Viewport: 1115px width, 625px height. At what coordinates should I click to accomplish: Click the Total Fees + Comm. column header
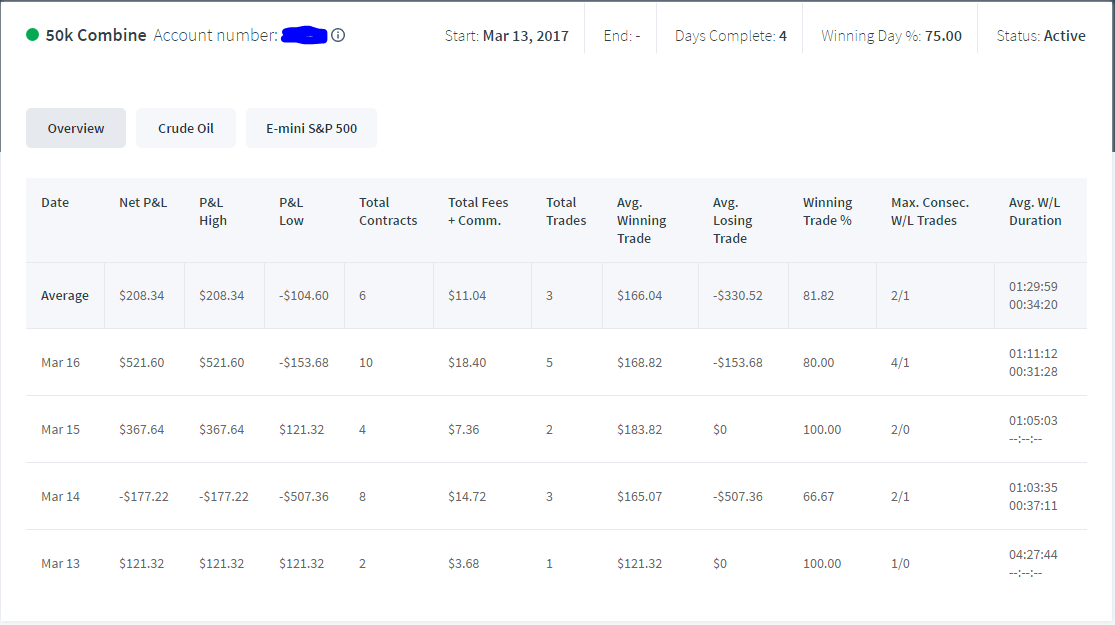(478, 211)
